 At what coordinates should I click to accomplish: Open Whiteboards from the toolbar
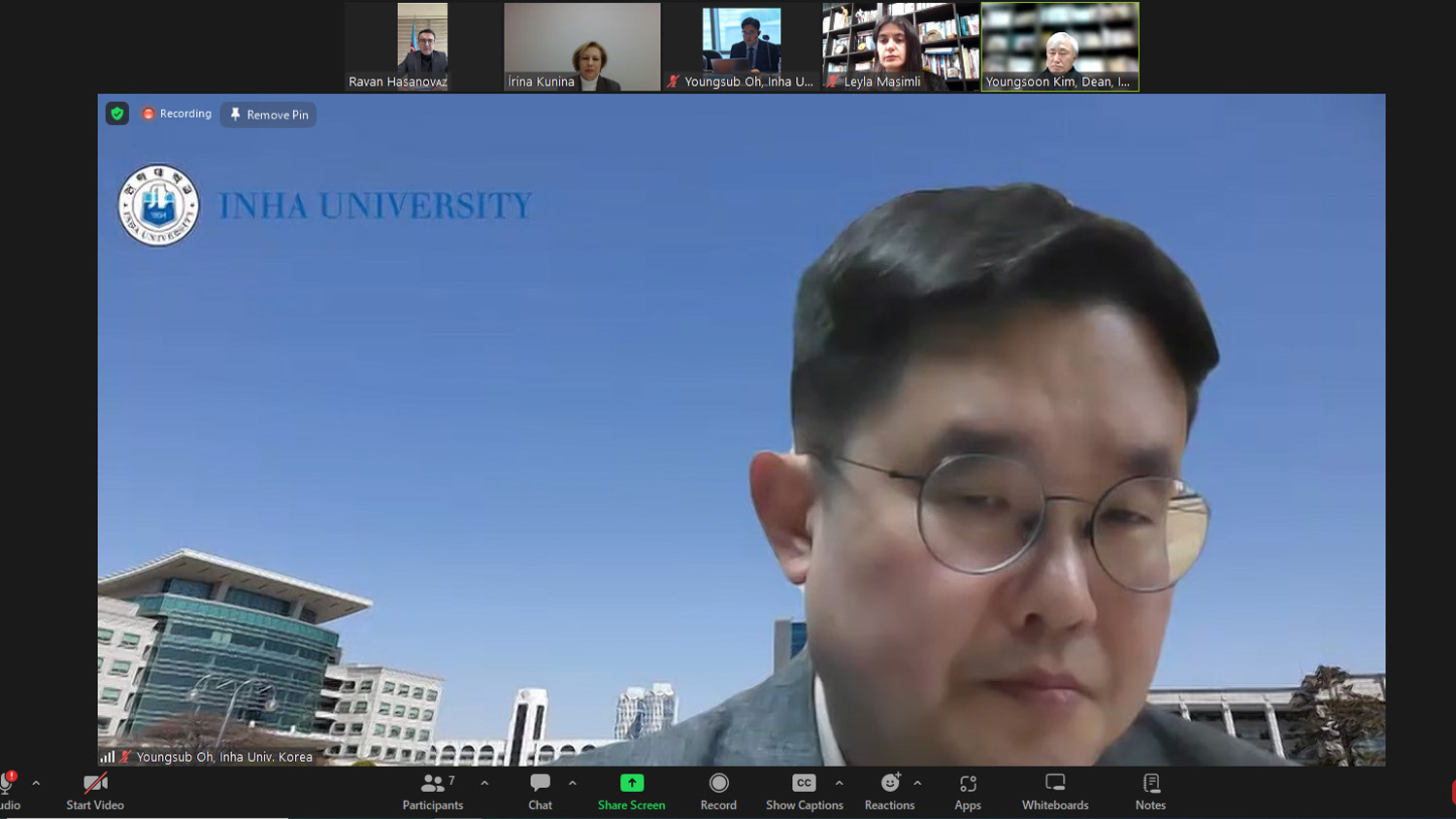click(1054, 791)
